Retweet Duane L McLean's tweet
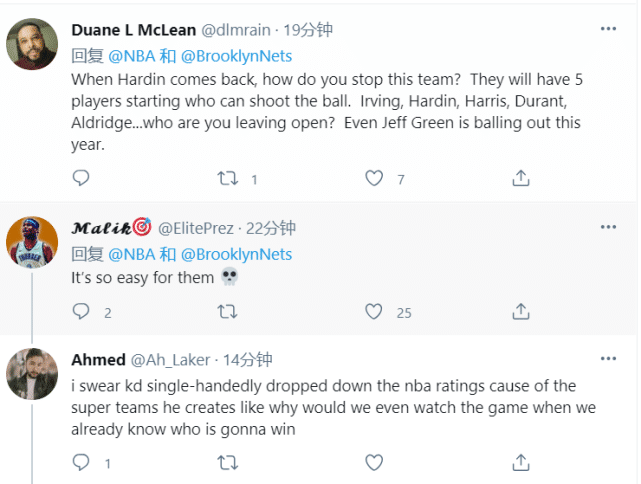The height and width of the screenshot is (484, 641). [228, 178]
